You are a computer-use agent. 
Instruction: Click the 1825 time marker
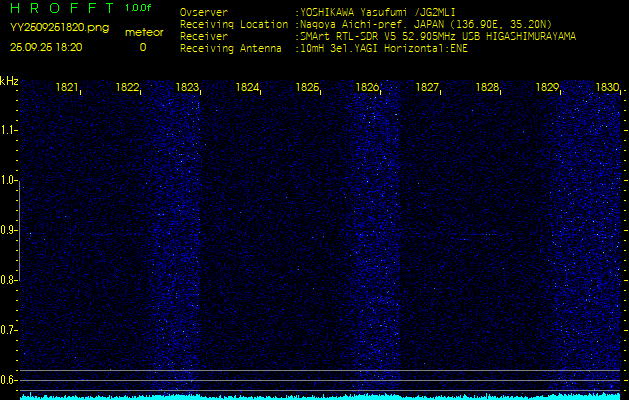click(x=307, y=87)
